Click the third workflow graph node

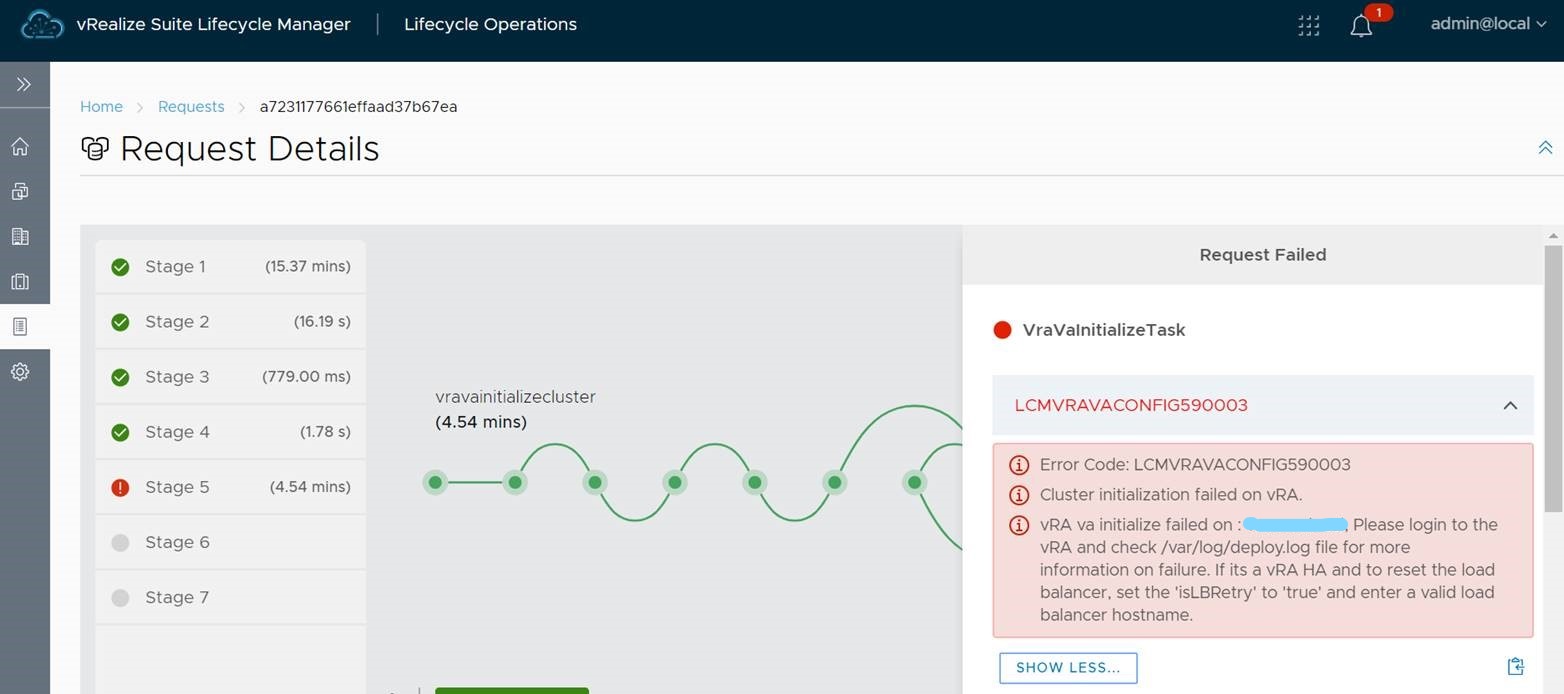pyautogui.click(x=595, y=482)
